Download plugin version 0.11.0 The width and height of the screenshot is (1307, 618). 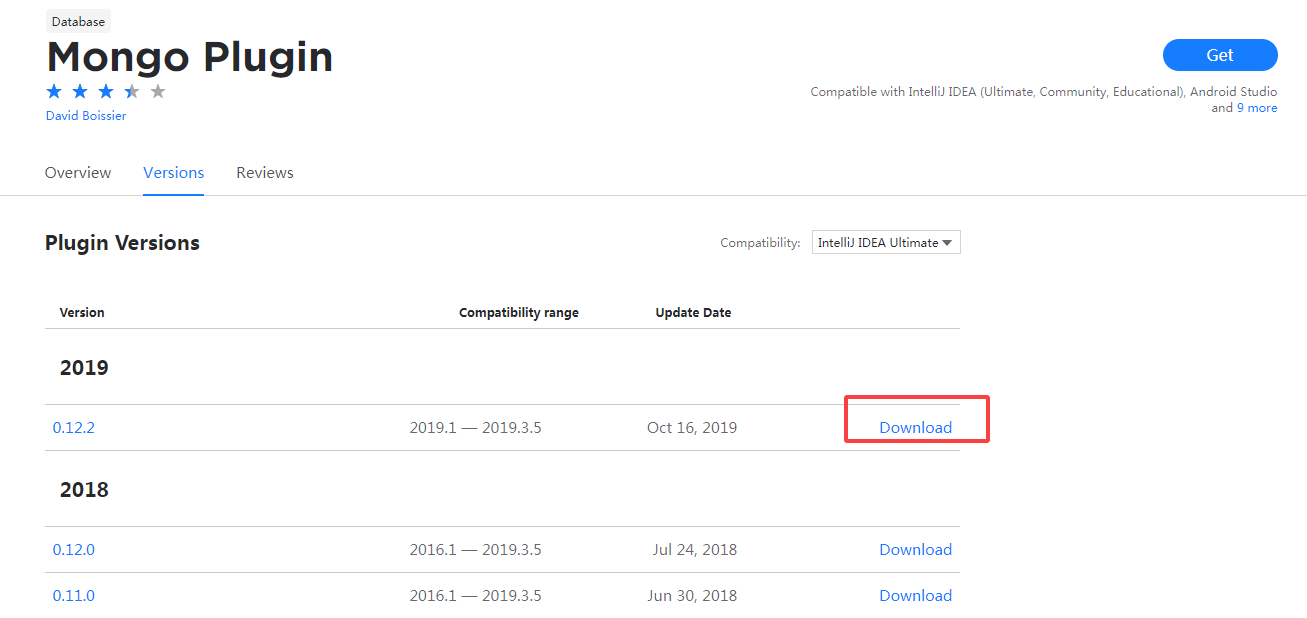pos(915,595)
